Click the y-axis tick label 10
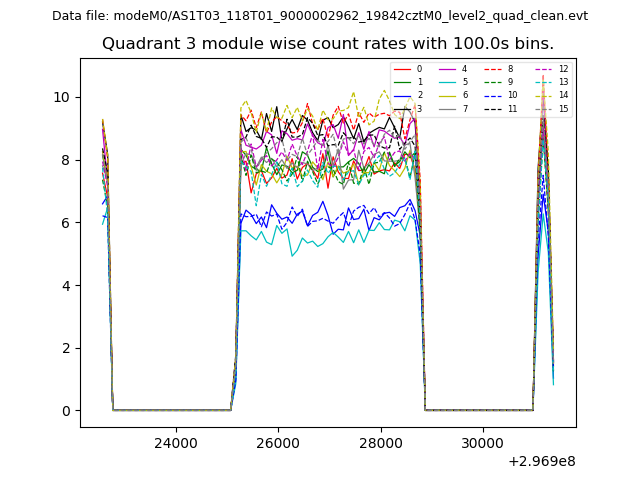Image resolution: width=640 pixels, height=480 pixels. [x=62, y=97]
